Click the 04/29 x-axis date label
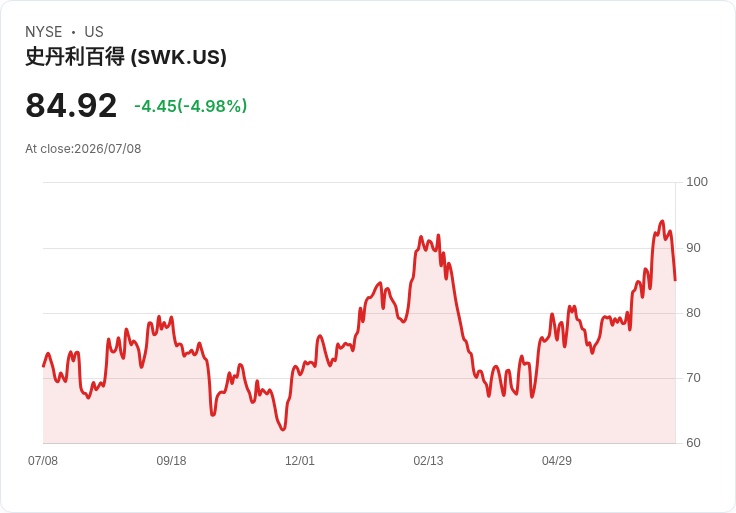Screen dimensions: 736x513 coord(557,461)
